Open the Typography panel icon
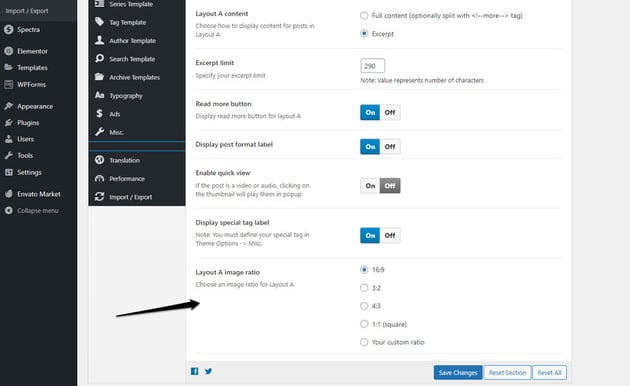630x386 pixels. (x=100, y=95)
